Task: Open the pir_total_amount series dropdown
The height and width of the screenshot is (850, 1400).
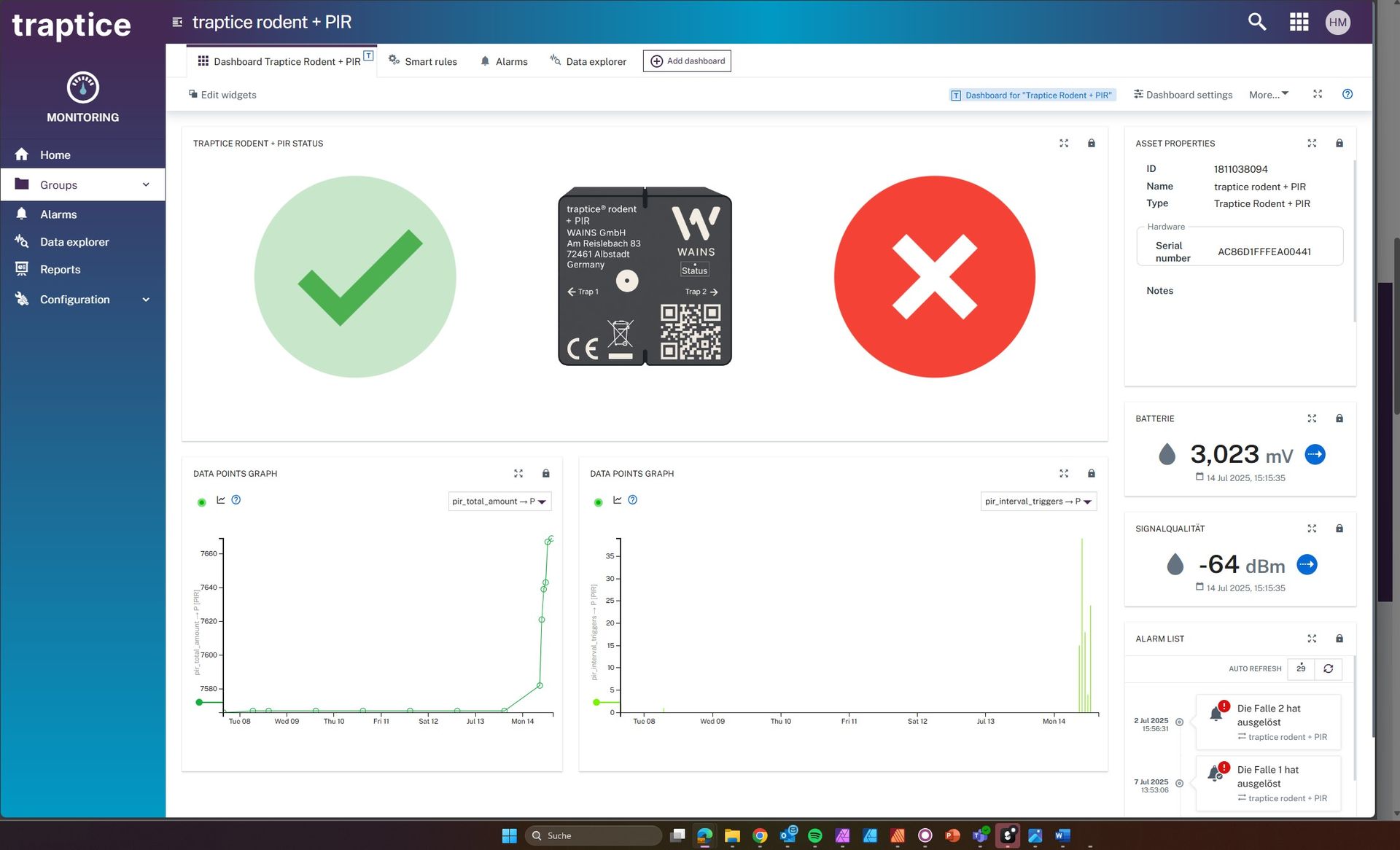Action: (x=499, y=502)
